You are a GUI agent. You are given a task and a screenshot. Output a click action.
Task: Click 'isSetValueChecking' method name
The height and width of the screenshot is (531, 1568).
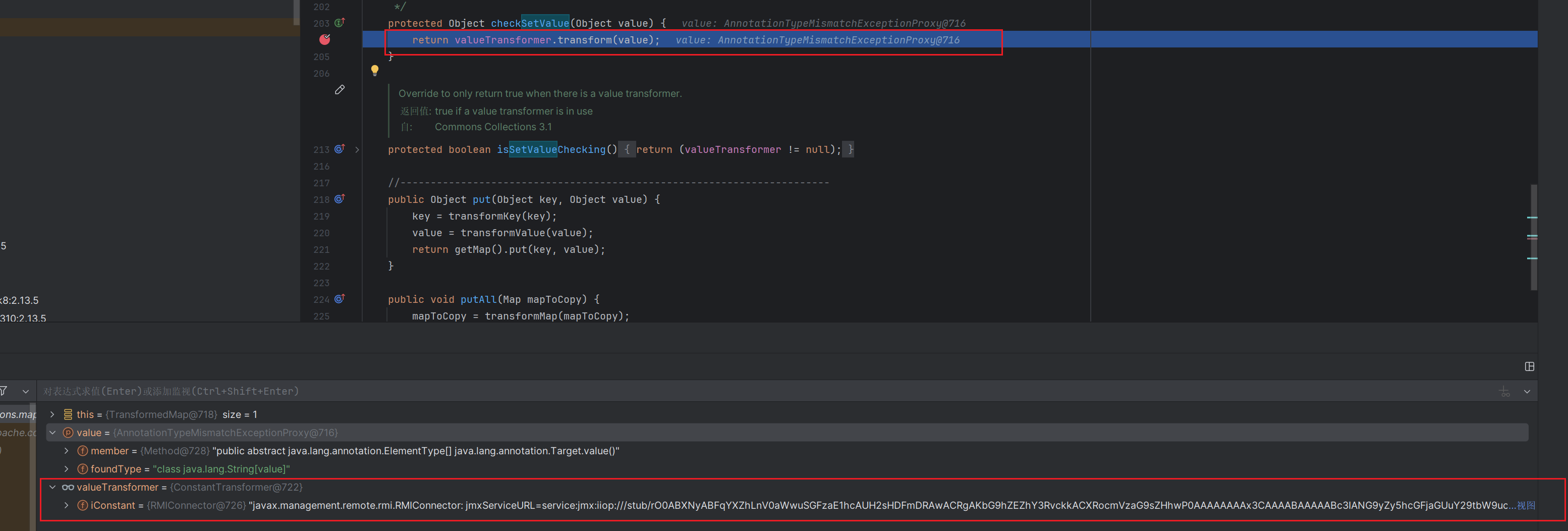tap(551, 149)
